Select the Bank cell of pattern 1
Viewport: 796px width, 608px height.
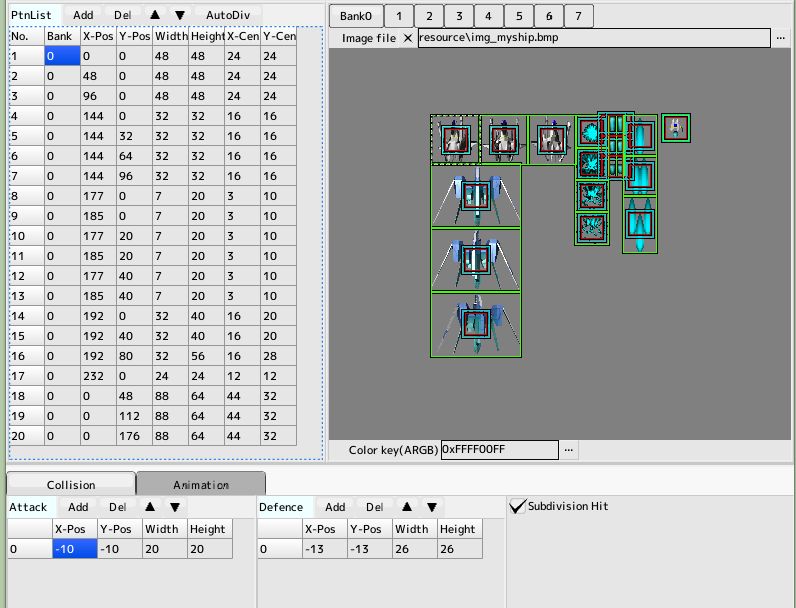click(x=62, y=56)
